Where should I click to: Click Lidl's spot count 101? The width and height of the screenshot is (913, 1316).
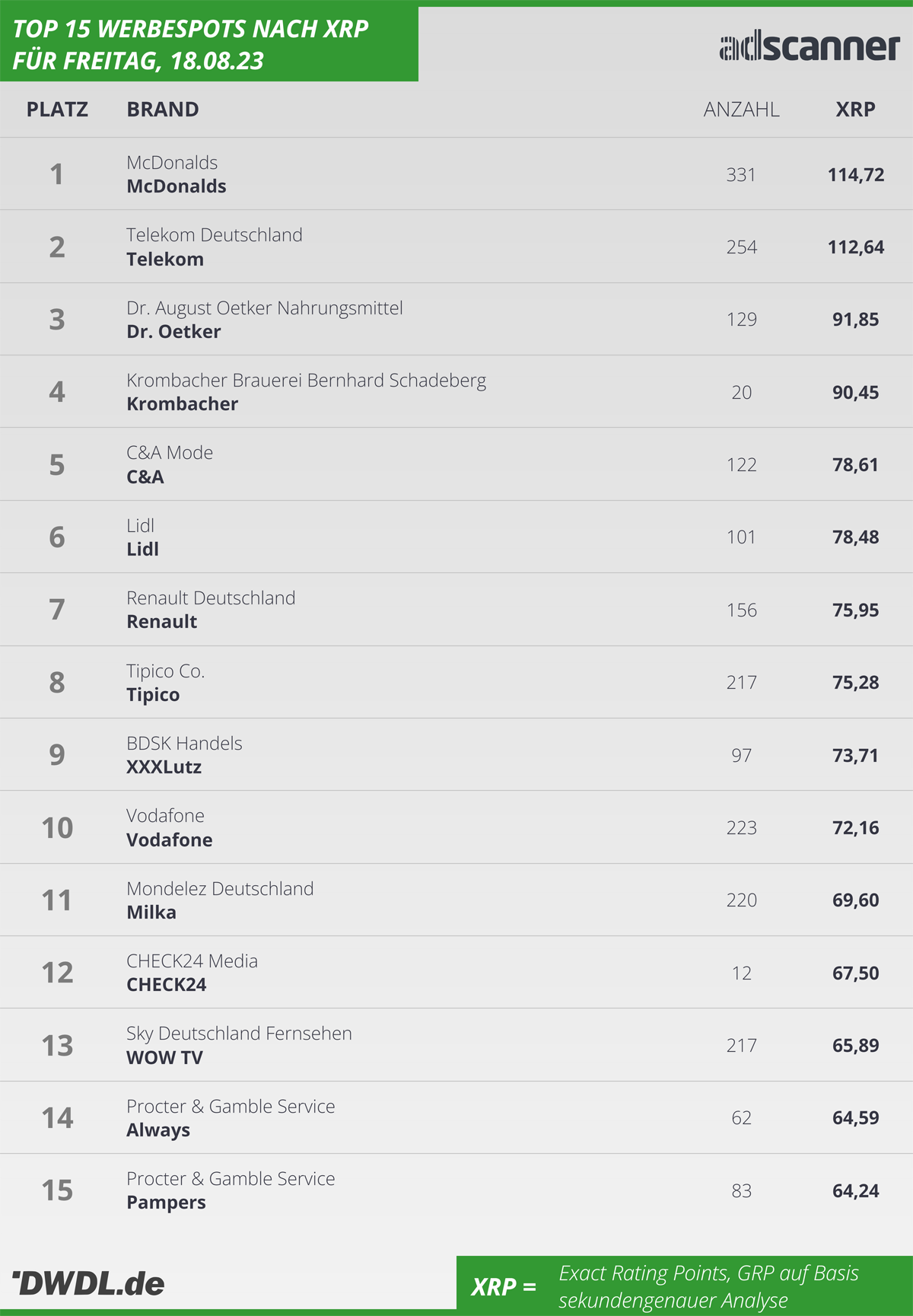pos(741,537)
